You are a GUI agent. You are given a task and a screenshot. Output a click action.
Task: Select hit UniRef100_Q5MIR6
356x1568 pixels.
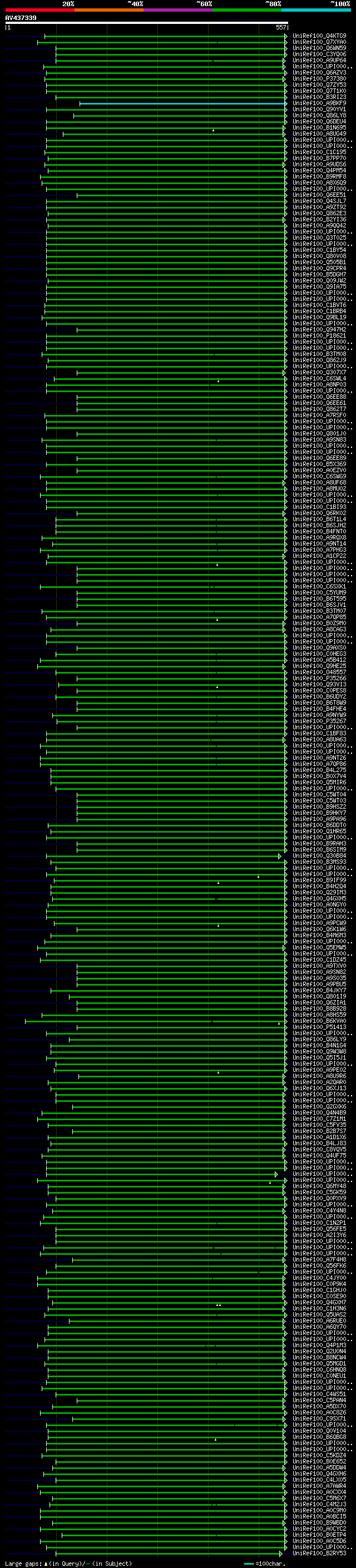[319, 782]
